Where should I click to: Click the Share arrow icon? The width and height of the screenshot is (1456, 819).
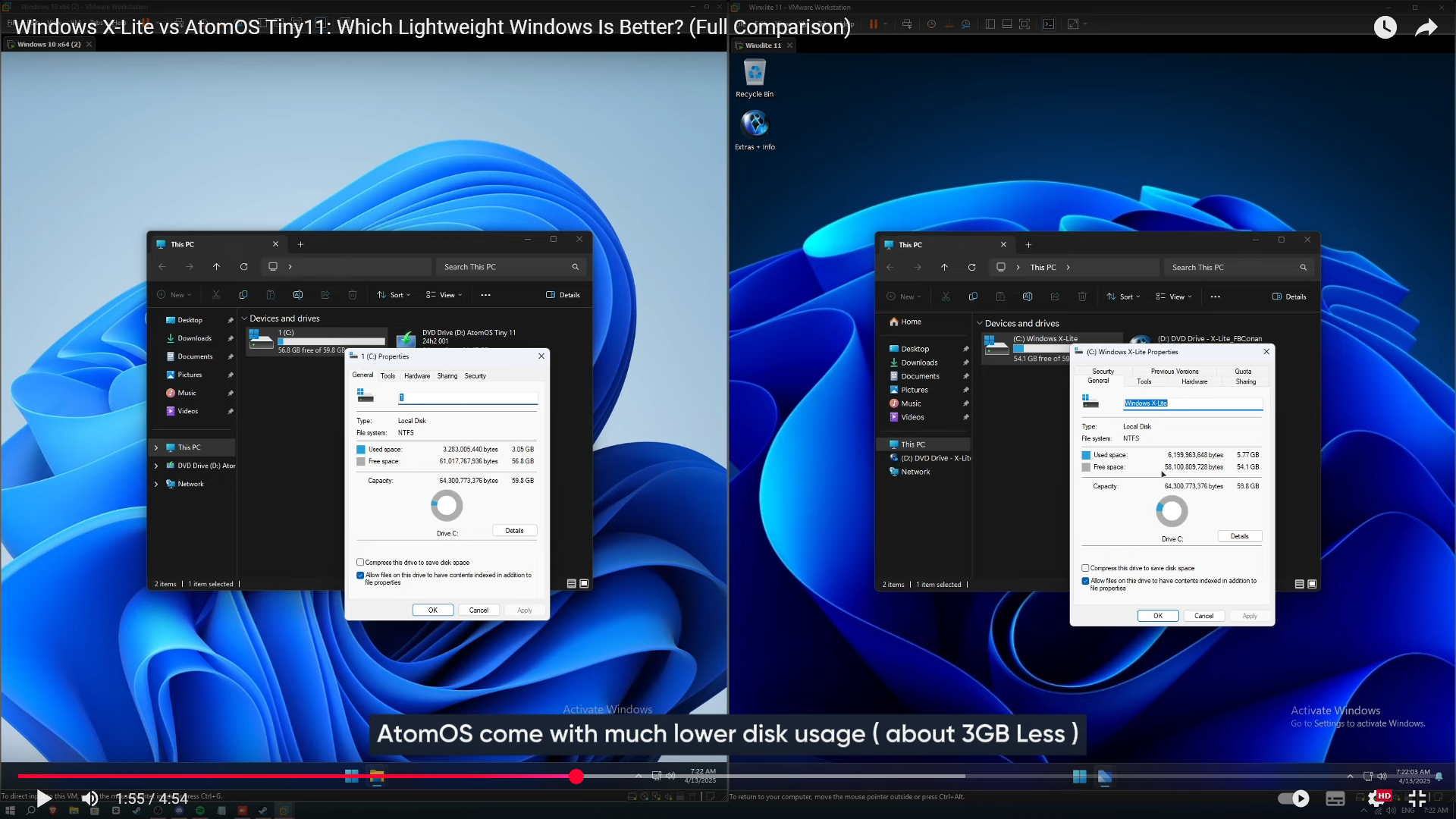1426,27
